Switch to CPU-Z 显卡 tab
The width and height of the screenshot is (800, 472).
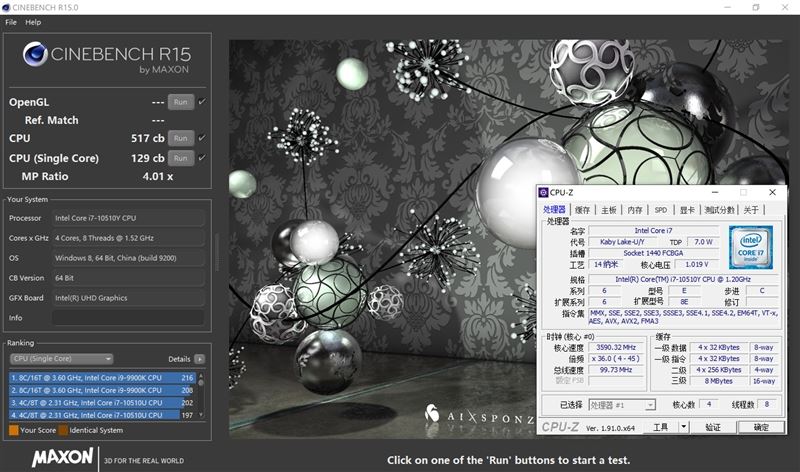pos(687,210)
